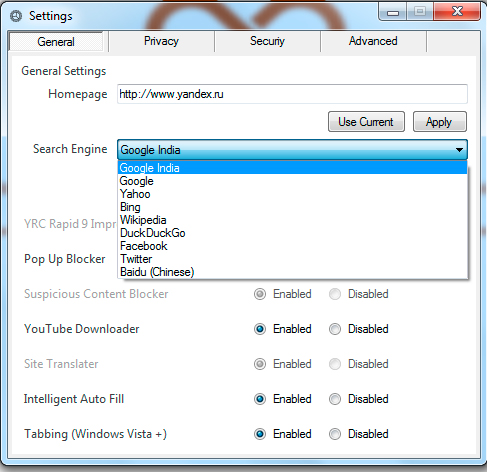Click the Use Current button
Viewport: 487px width, 472px height.
pyautogui.click(x=366, y=122)
